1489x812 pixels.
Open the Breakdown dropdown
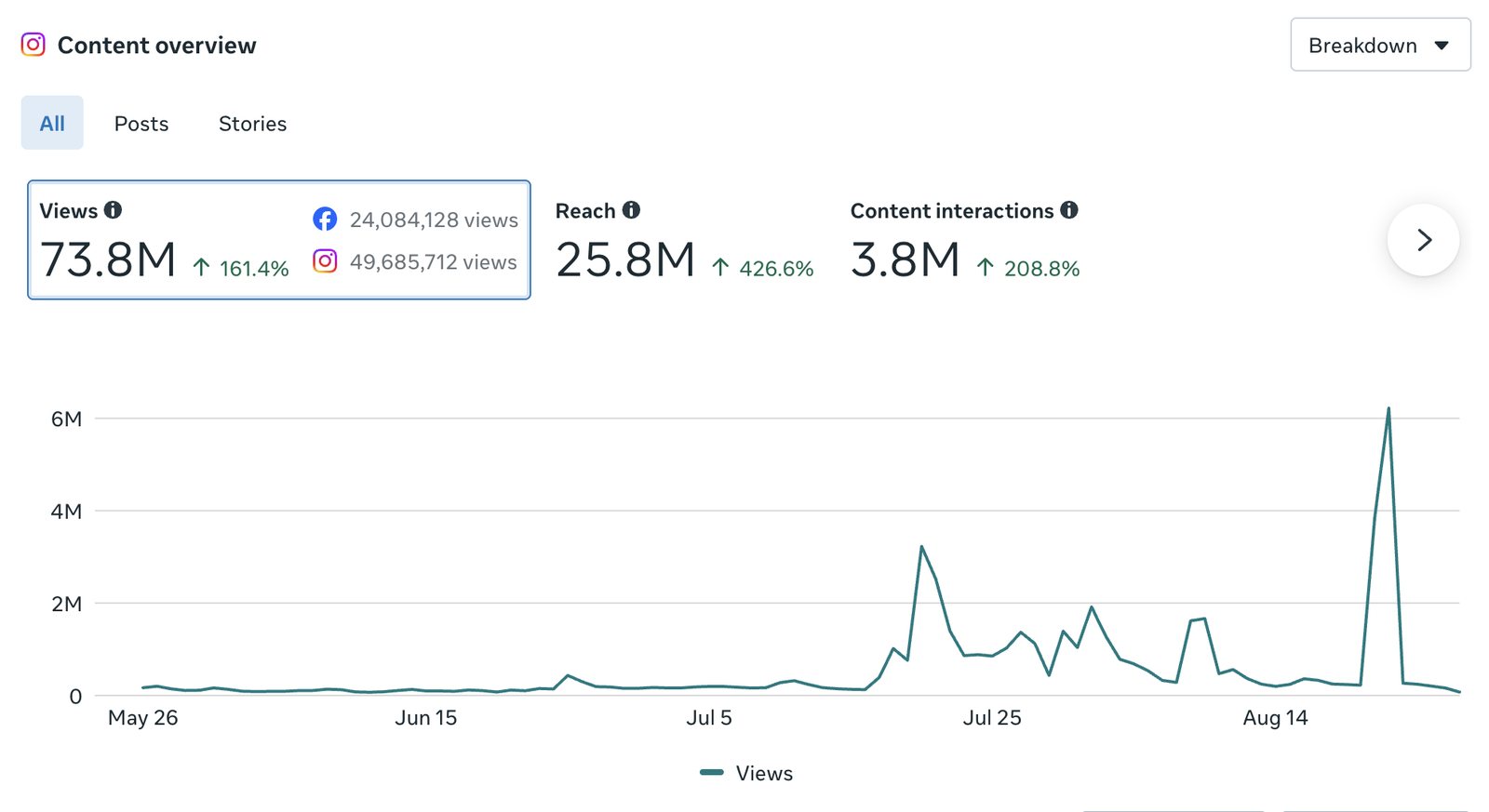[x=1380, y=45]
